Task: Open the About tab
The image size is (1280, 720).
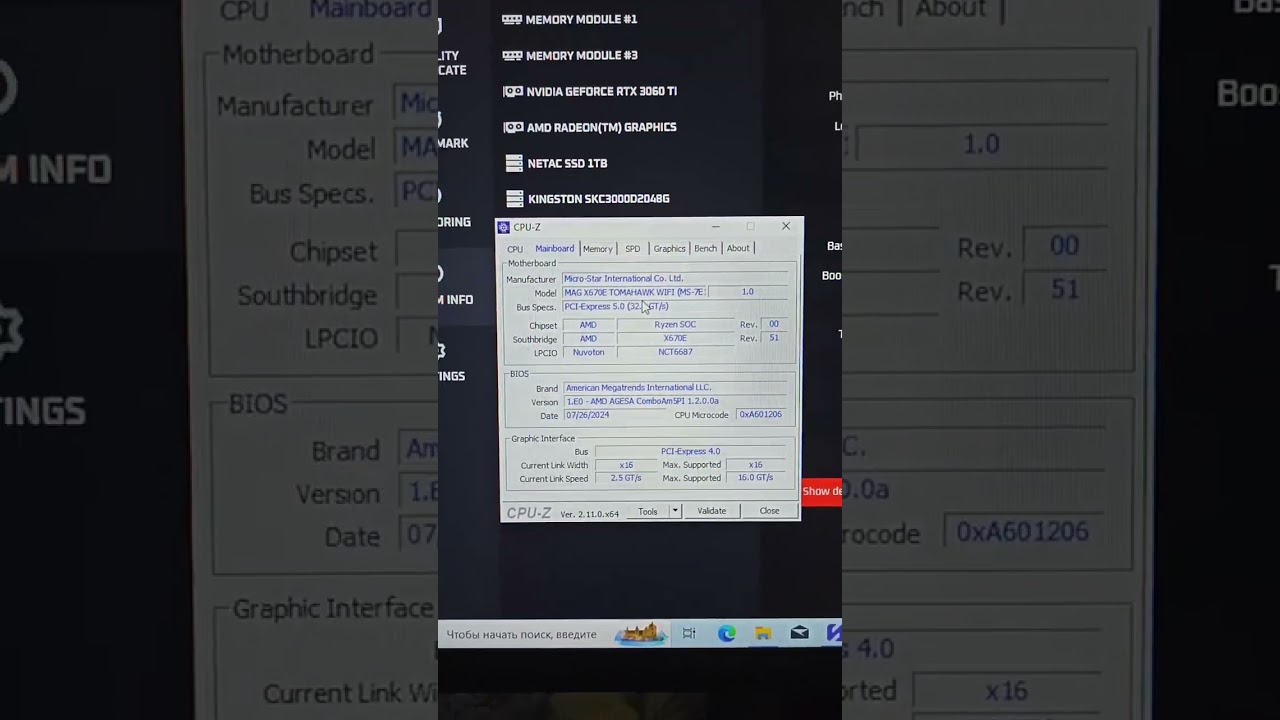Action: (738, 249)
